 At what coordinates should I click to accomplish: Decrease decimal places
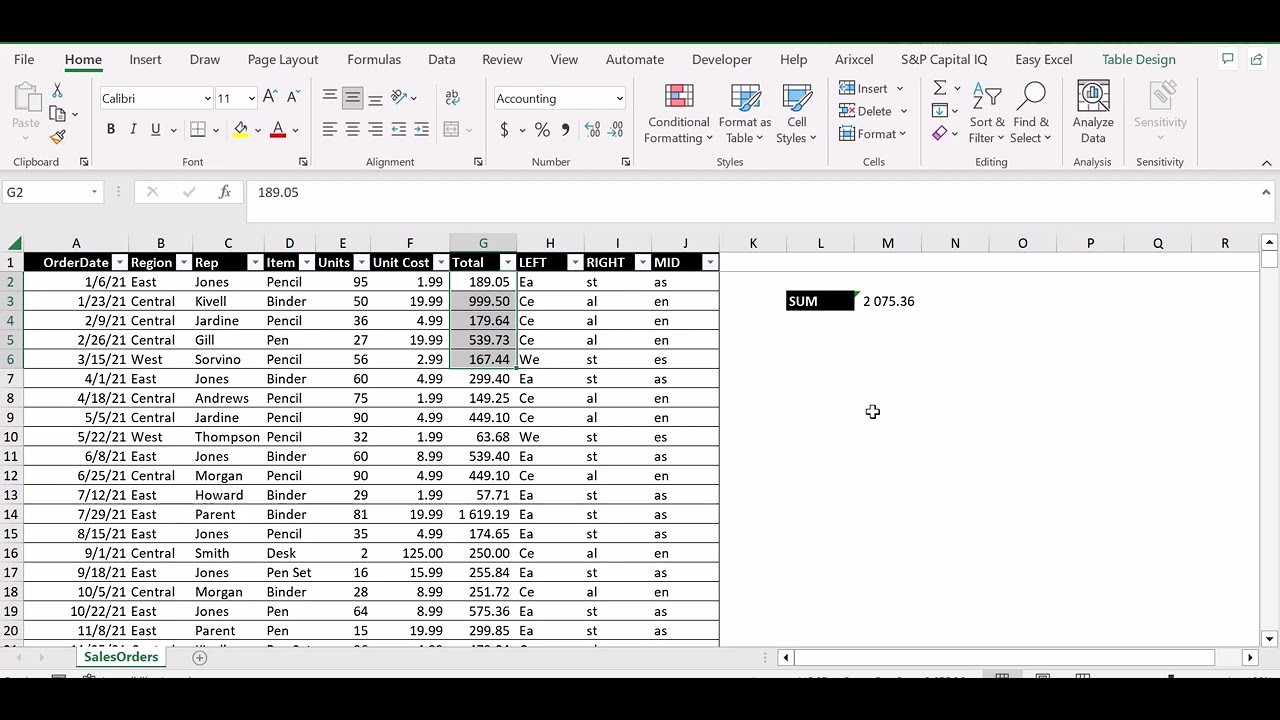click(x=616, y=129)
